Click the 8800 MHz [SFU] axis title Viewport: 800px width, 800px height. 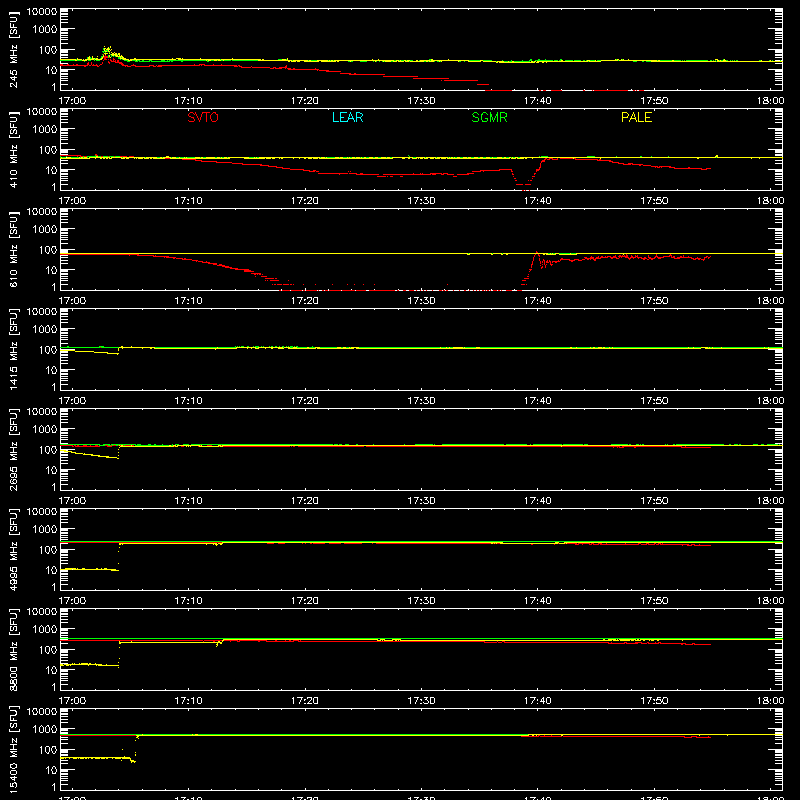click(13, 649)
